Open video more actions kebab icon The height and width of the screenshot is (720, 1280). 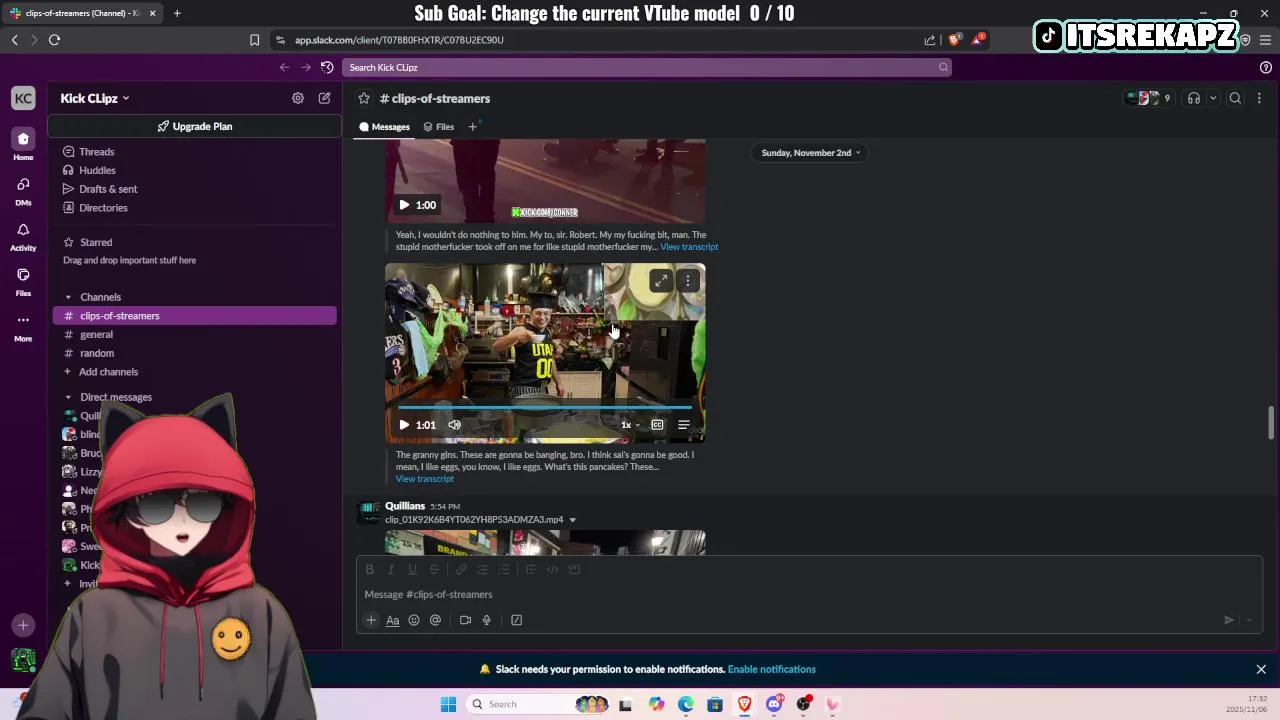coord(687,281)
